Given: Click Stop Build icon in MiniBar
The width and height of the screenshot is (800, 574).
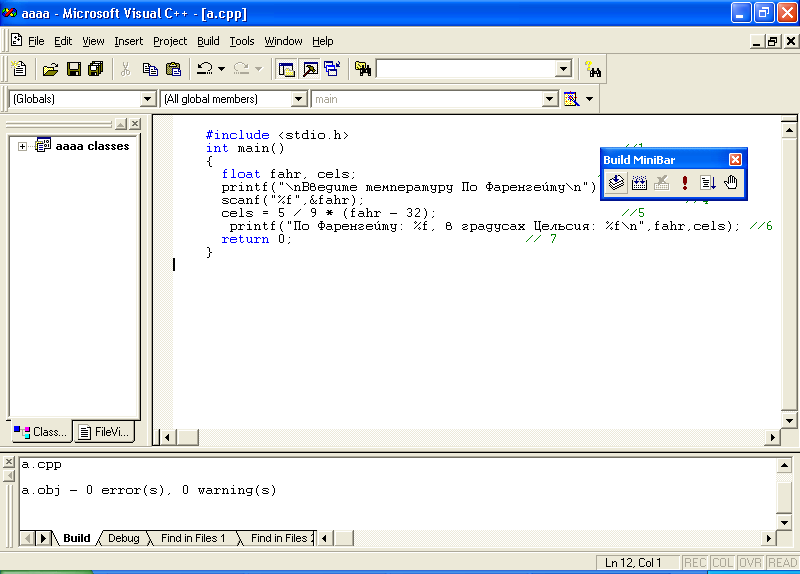Looking at the screenshot, I should click(x=662, y=182).
